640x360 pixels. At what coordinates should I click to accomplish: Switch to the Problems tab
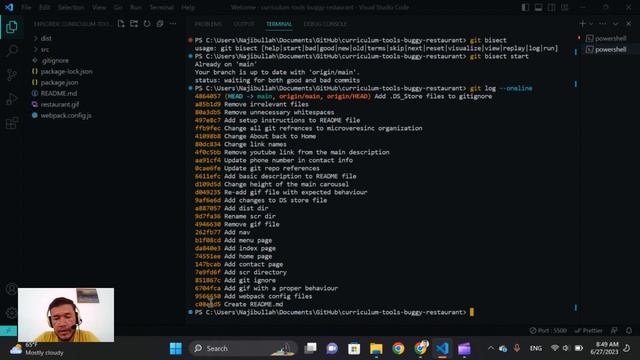click(x=208, y=24)
